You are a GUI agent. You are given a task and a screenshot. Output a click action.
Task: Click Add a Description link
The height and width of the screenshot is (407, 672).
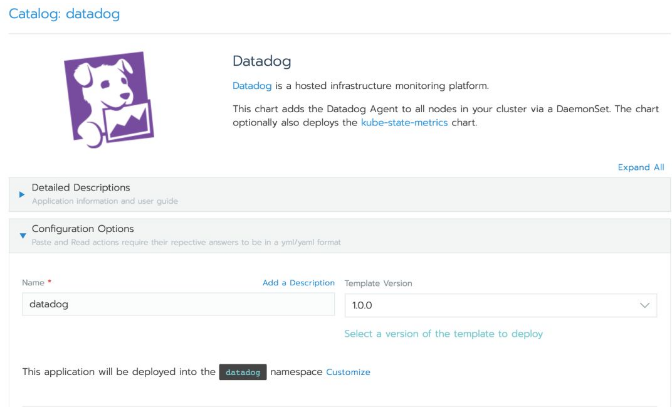tap(298, 283)
